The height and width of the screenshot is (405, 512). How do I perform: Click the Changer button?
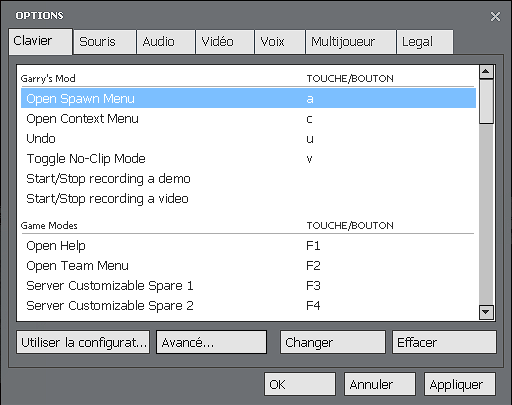pos(333,342)
